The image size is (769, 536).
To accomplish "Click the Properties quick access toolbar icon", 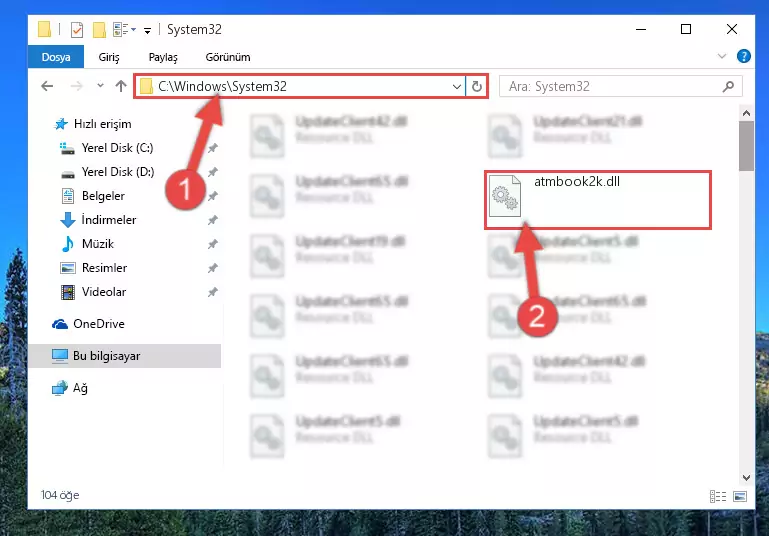I will (77, 30).
